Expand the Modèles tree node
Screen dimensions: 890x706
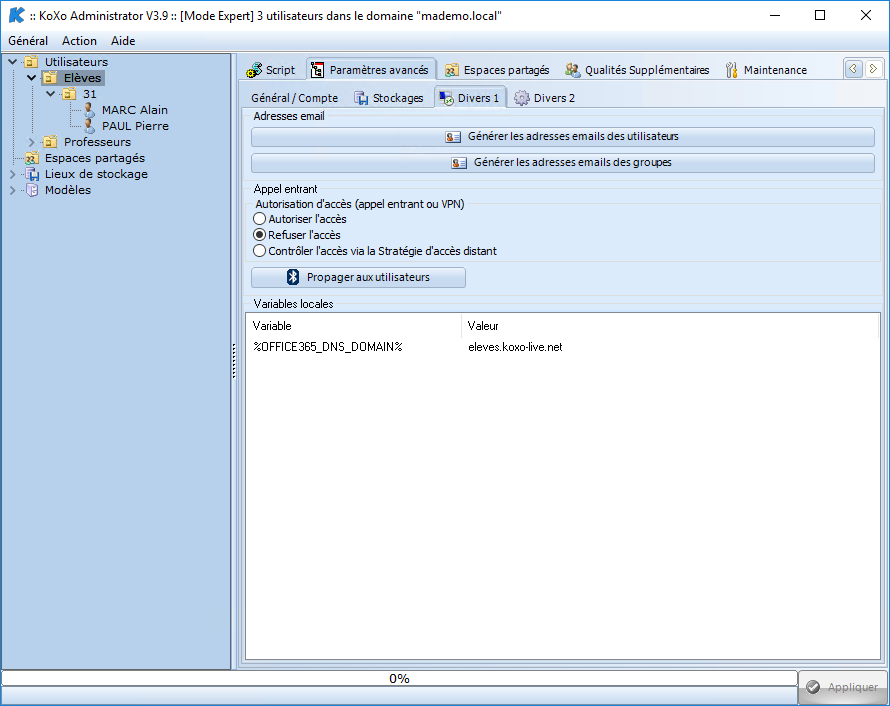click(x=12, y=190)
